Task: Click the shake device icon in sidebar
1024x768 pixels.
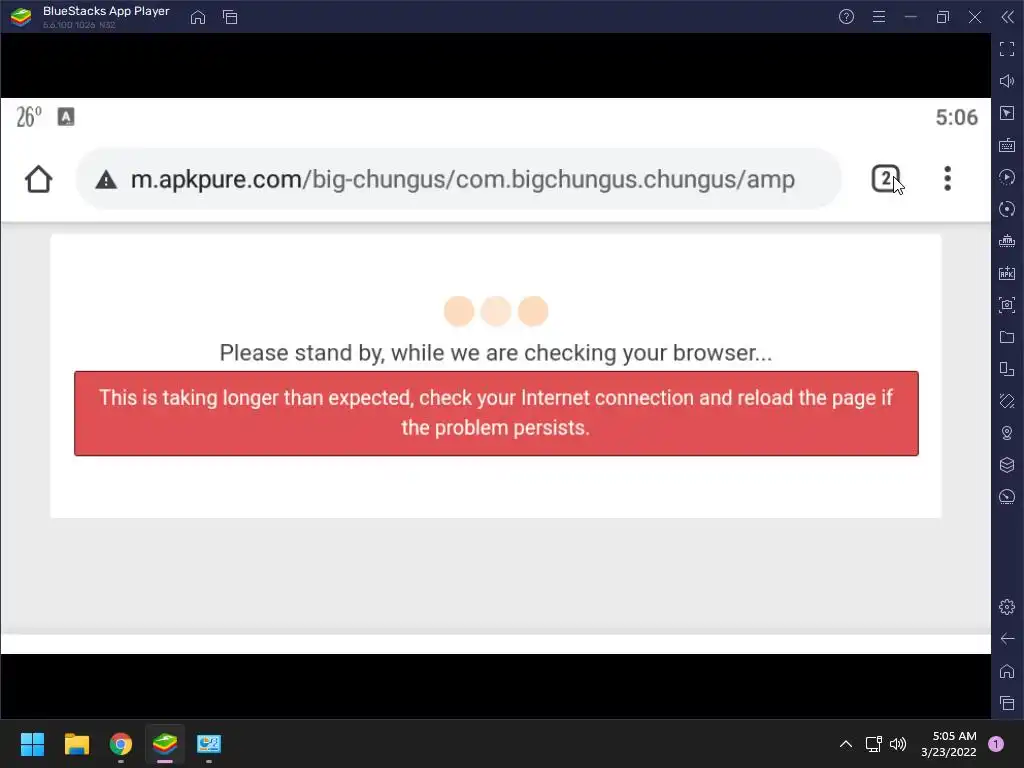Action: [x=1007, y=401]
